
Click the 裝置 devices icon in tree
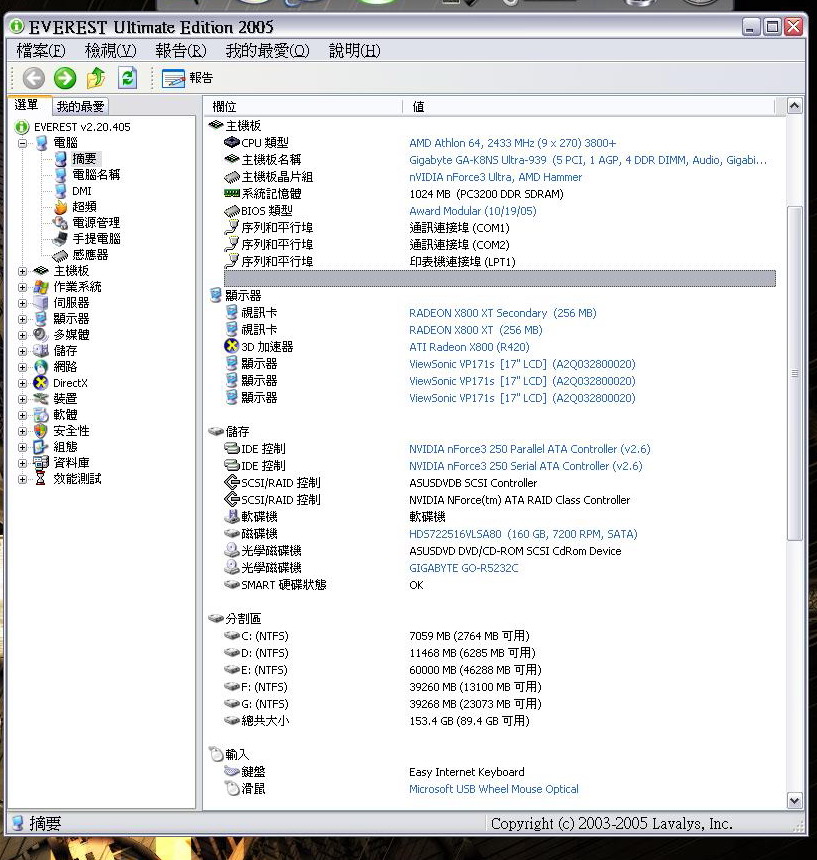pyautogui.click(x=41, y=399)
